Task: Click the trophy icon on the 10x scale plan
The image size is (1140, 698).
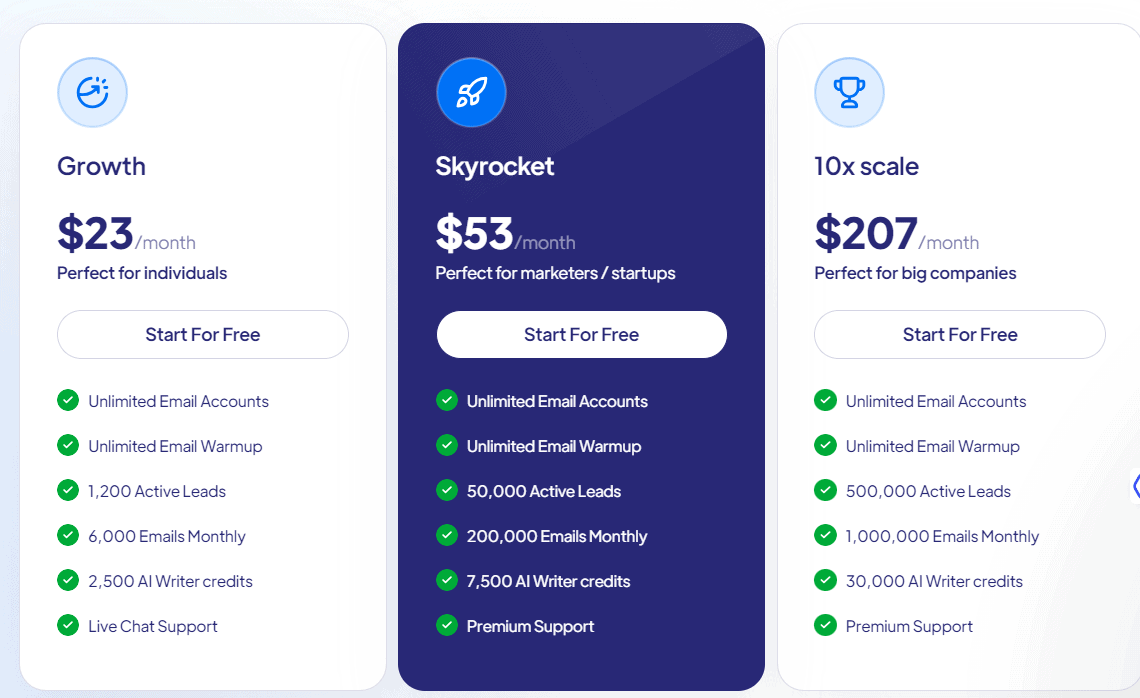Action: tap(849, 92)
